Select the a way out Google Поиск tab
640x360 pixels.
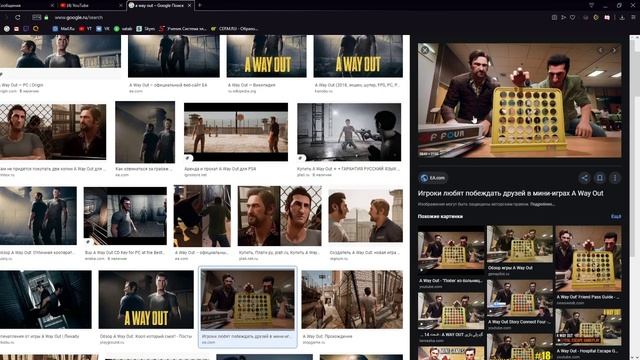[x=160, y=5]
